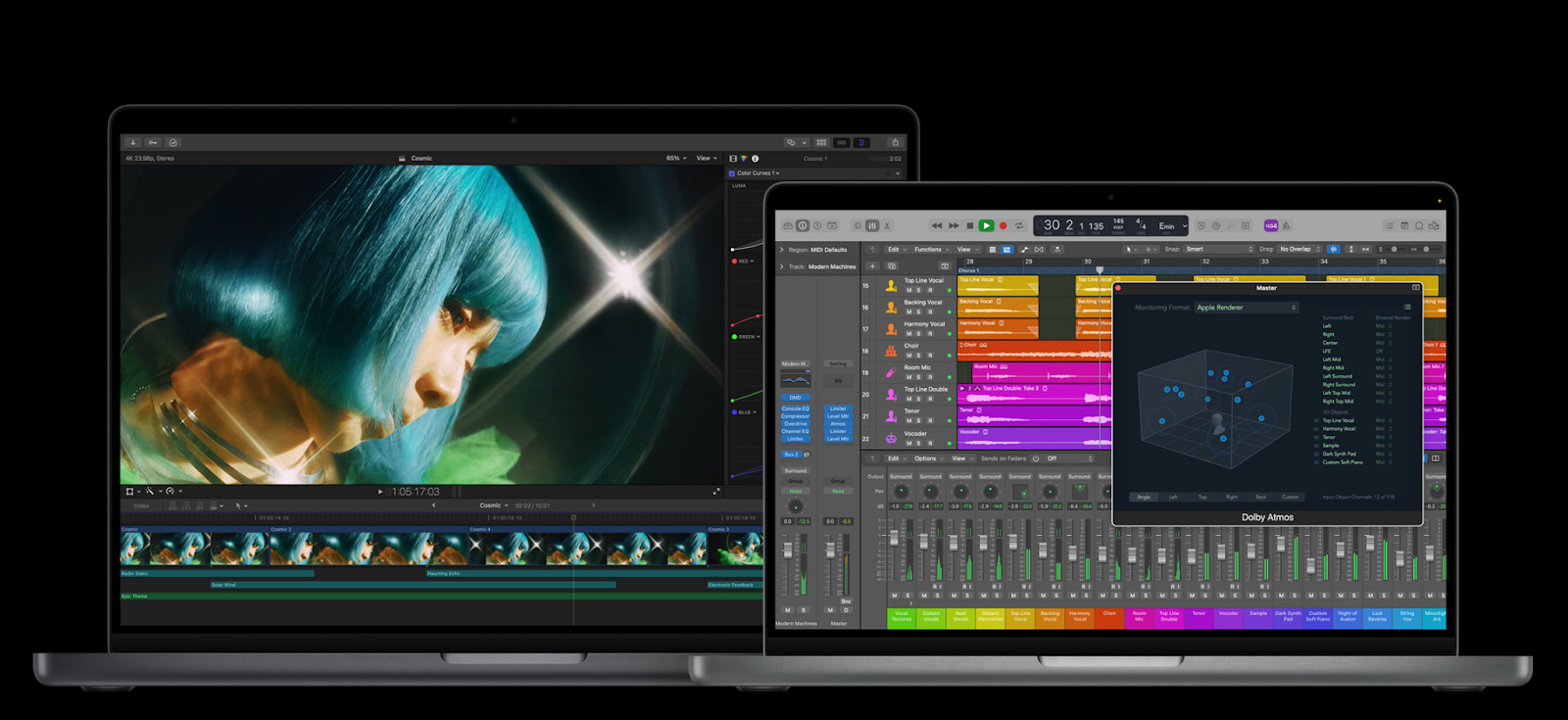This screenshot has width=1568, height=720.
Task: Open the Loop Browser icon in Logic
Action: (1419, 226)
